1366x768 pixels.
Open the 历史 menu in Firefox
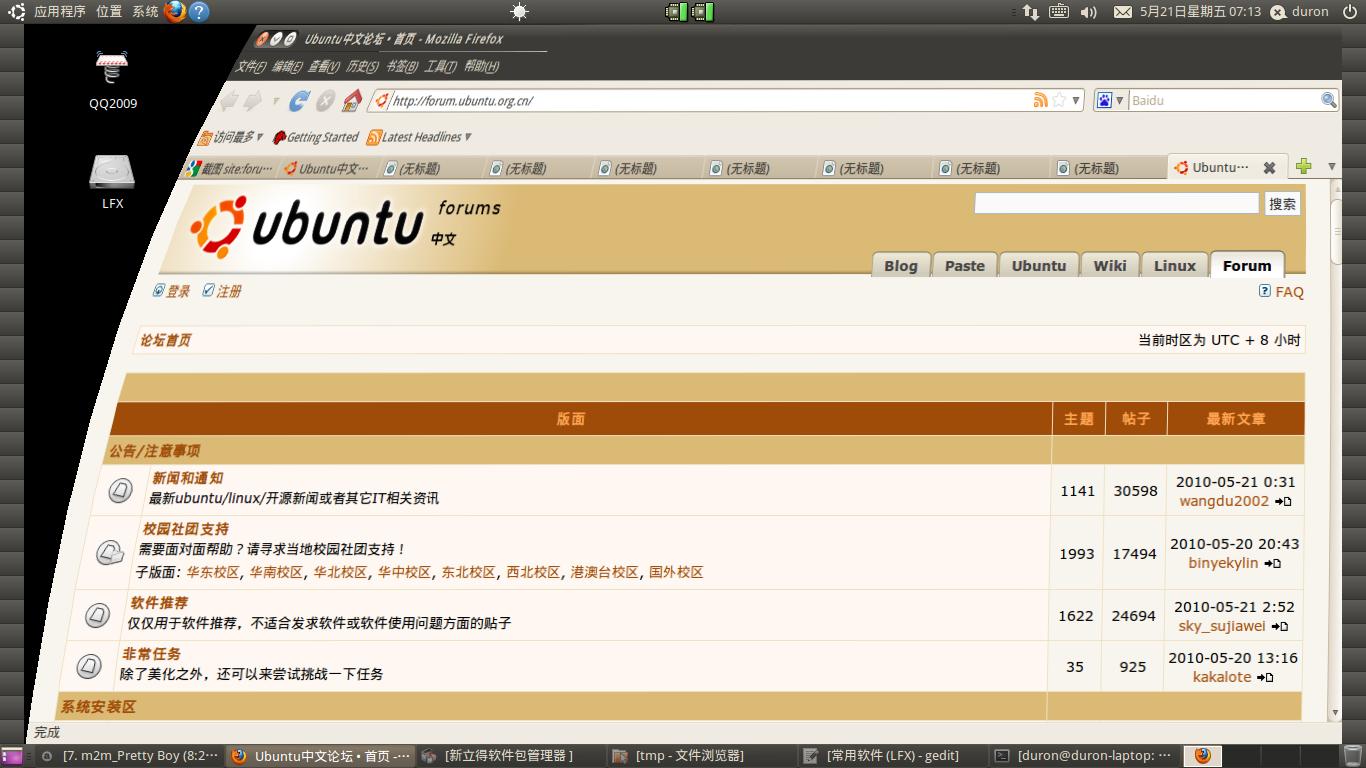coord(362,67)
